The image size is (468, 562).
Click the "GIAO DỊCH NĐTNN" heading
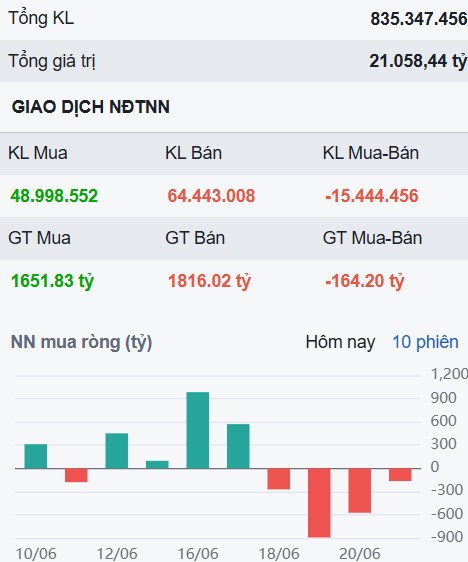[x=91, y=107]
